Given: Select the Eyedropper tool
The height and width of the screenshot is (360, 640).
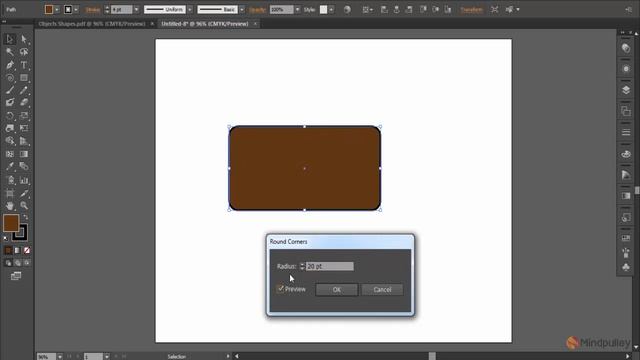Looking at the screenshot, I should click(x=10, y=167).
